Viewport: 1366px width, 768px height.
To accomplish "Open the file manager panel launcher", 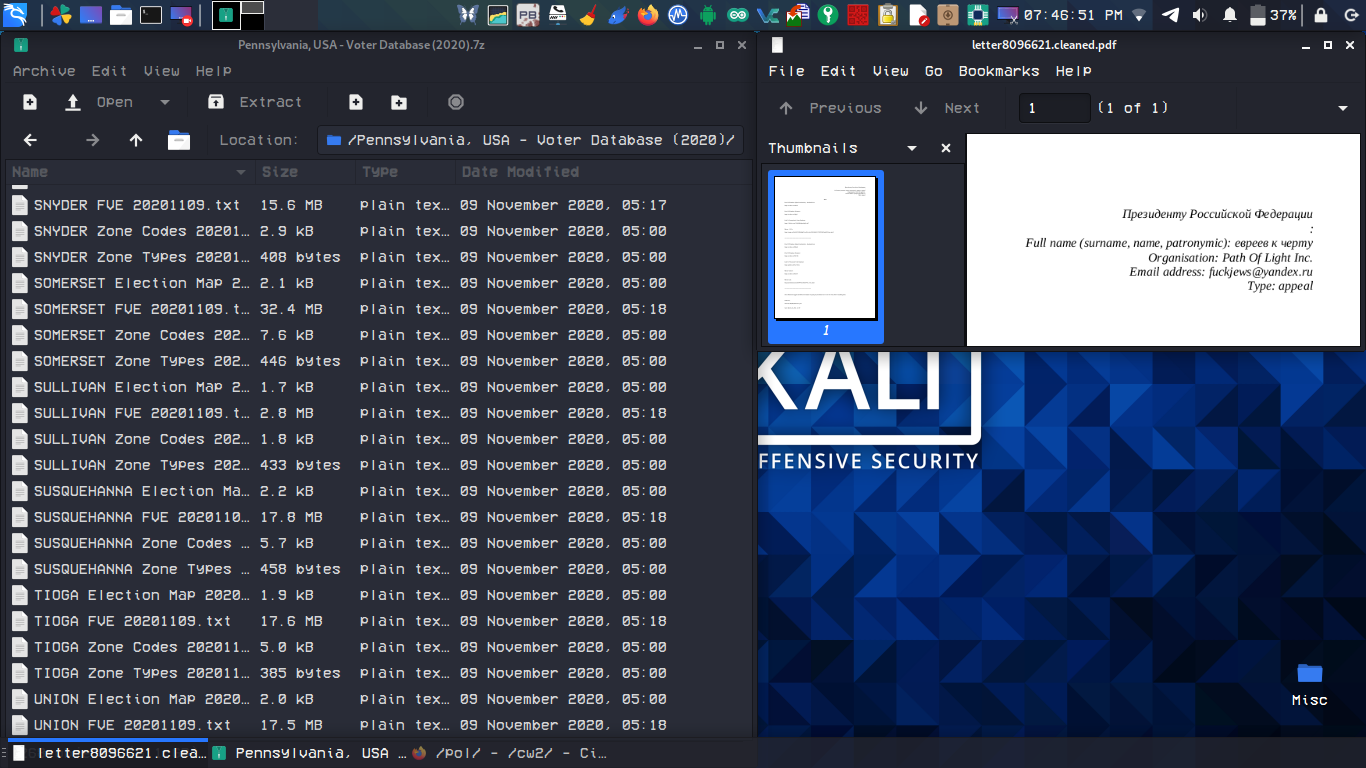I will 121,15.
